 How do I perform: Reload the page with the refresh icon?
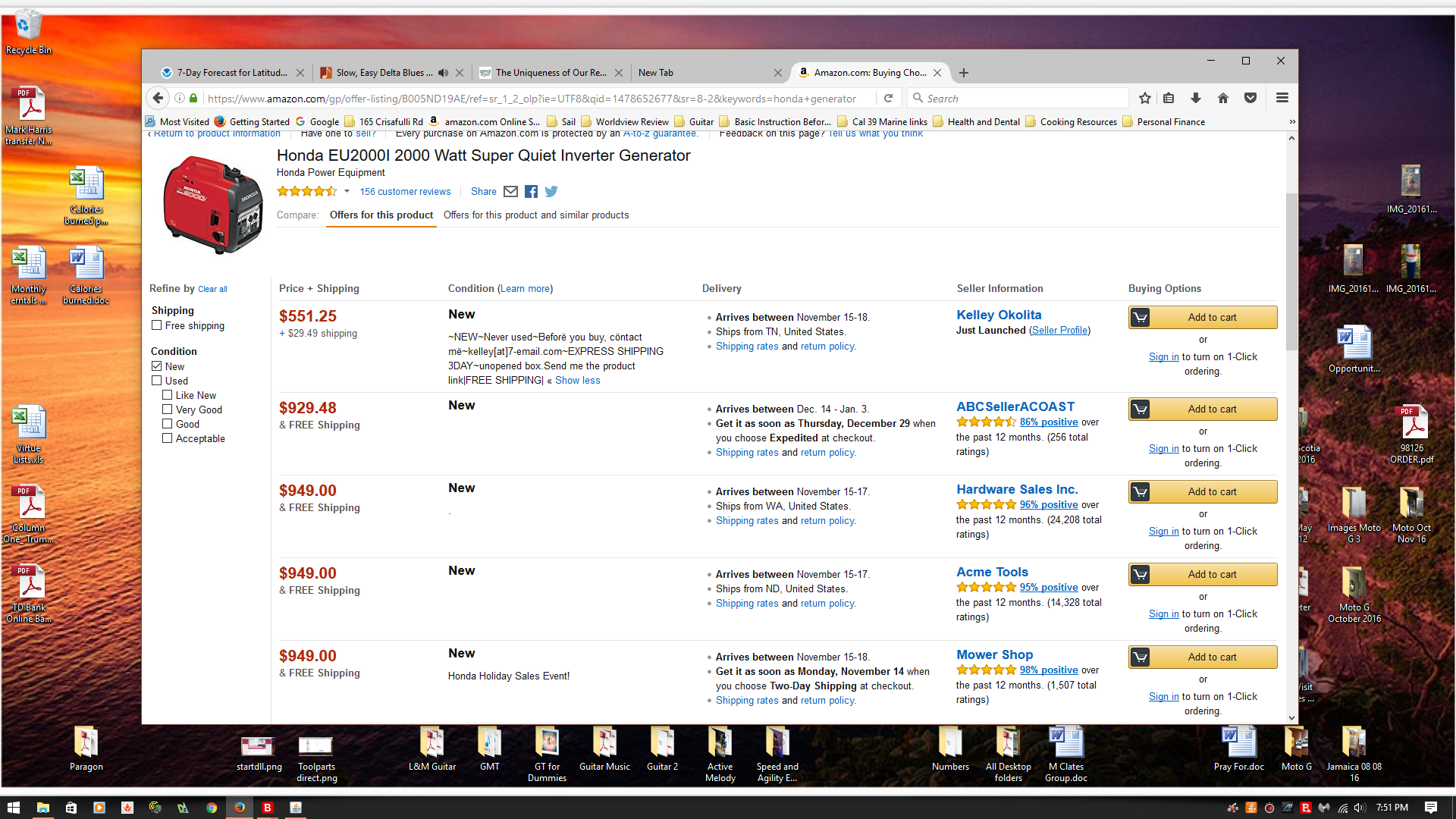click(888, 98)
